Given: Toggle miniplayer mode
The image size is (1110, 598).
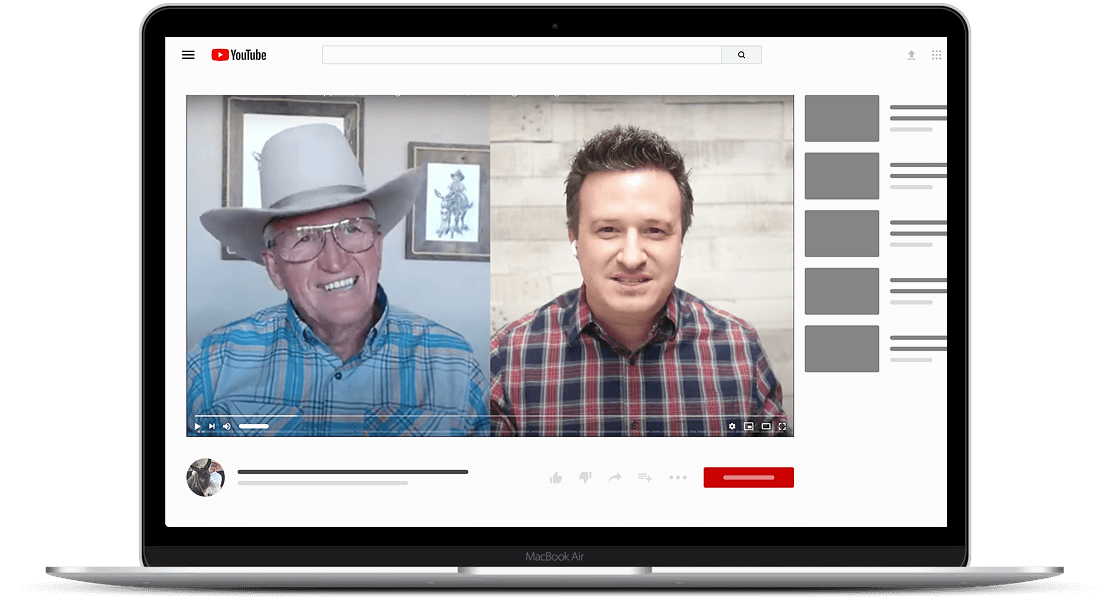Looking at the screenshot, I should point(748,426).
